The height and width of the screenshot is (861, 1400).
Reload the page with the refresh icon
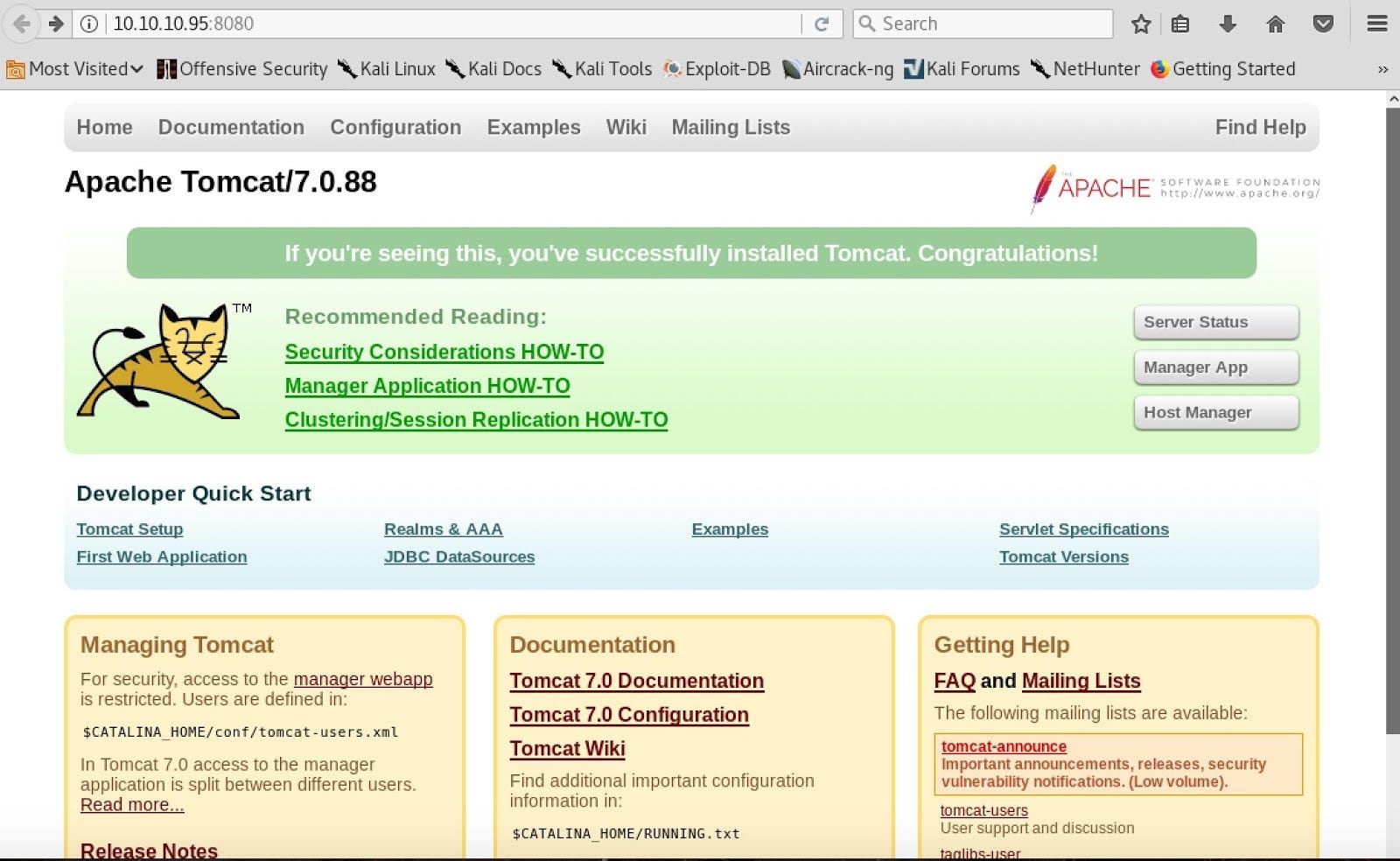tap(822, 24)
